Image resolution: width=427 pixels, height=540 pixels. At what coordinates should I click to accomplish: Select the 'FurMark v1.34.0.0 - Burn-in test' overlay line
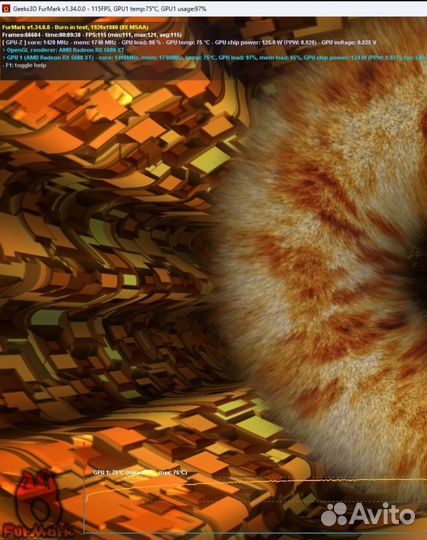click(x=75, y=27)
